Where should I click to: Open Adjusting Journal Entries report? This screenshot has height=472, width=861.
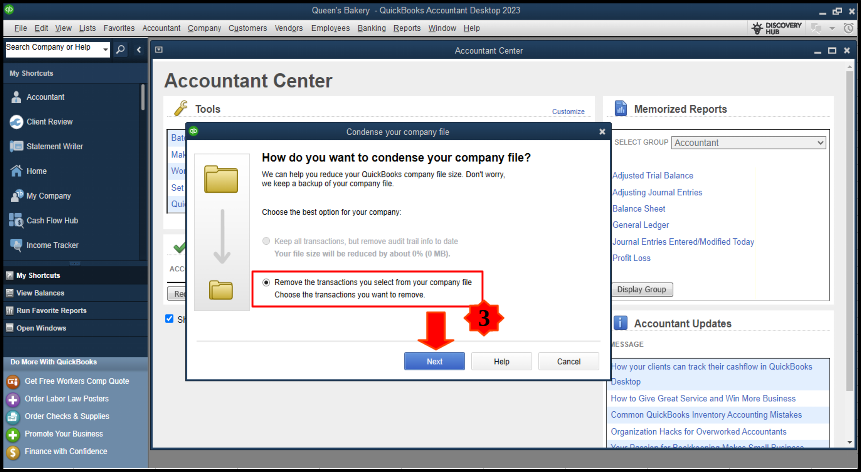click(657, 192)
